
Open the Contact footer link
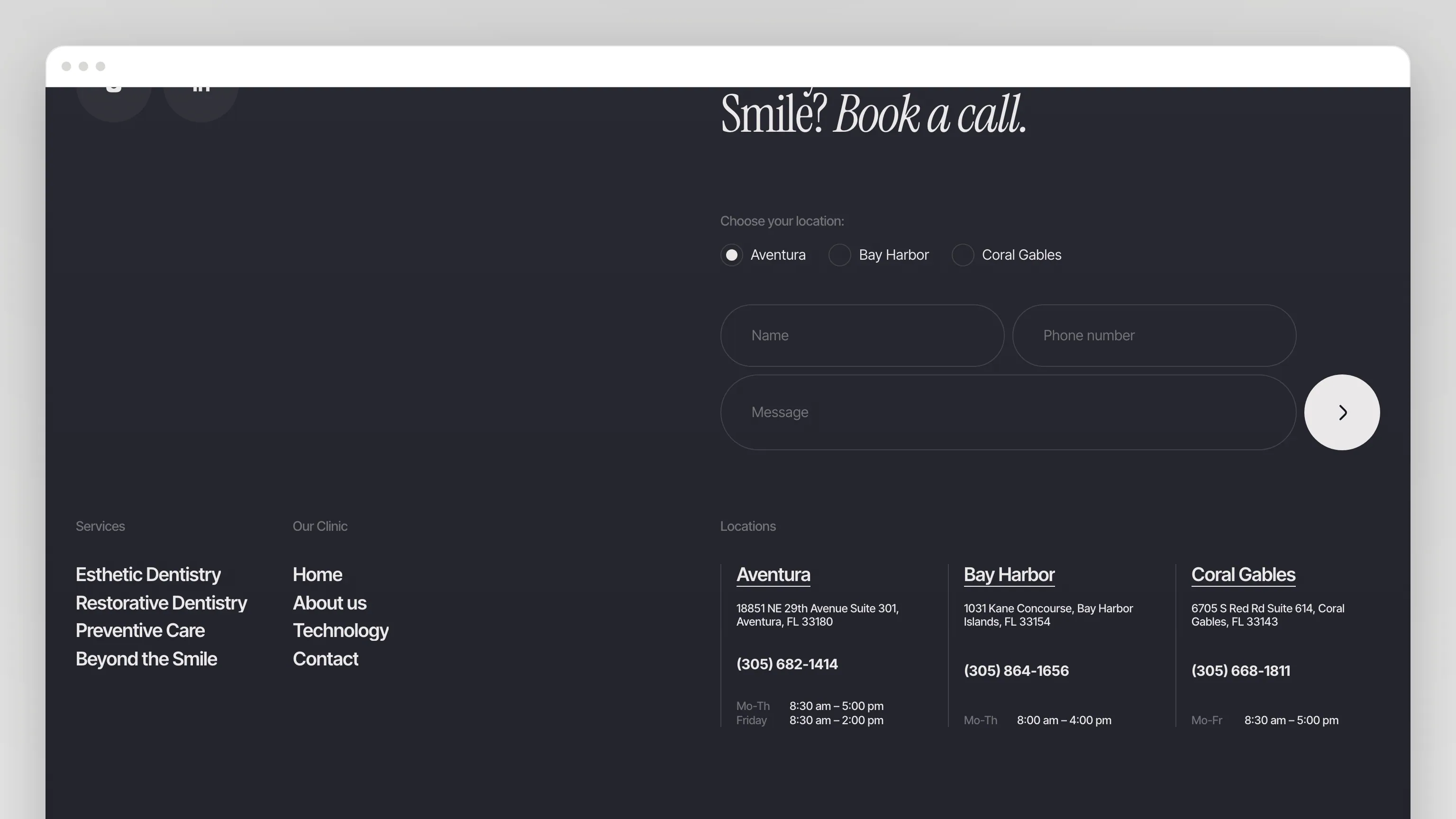[326, 658]
